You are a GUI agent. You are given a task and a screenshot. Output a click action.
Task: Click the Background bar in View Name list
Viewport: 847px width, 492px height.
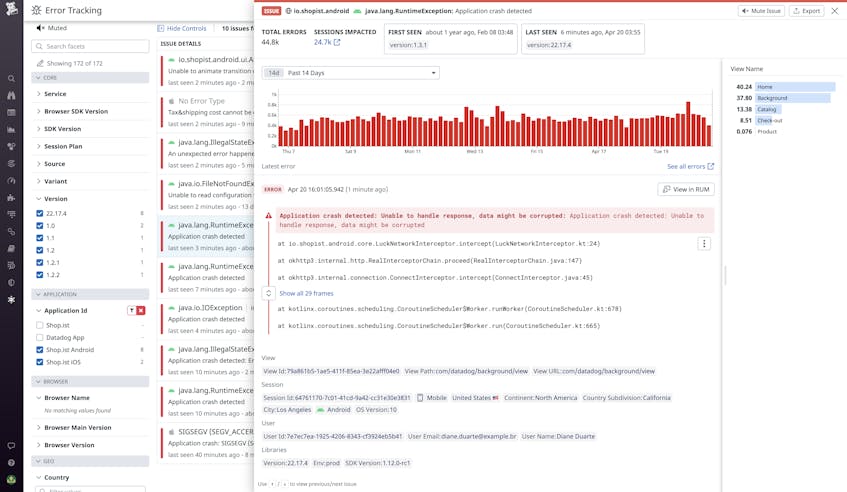[x=792, y=98]
